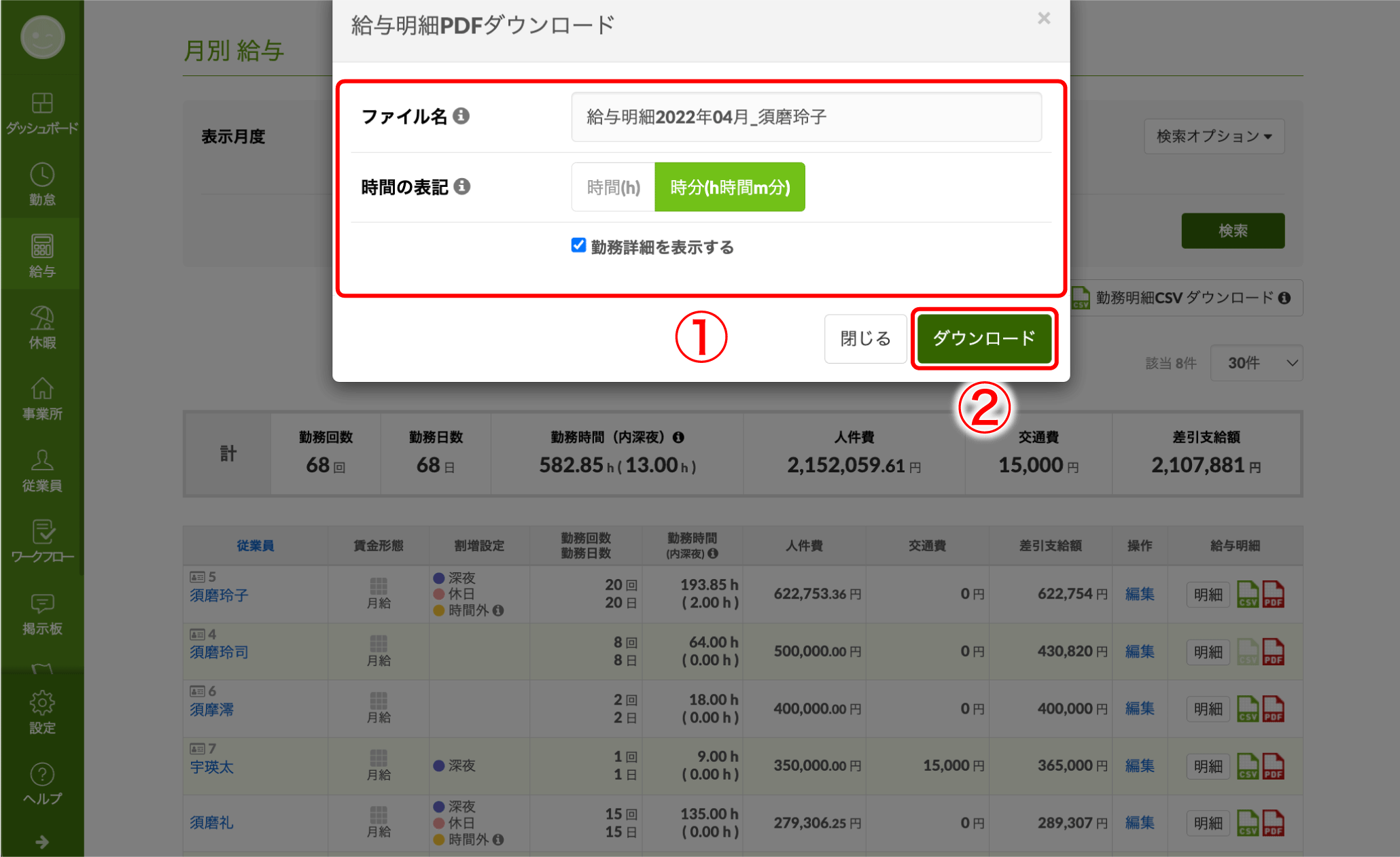The height and width of the screenshot is (857, 1400).
Task: Click the ファイル名 text field
Action: pos(806,117)
